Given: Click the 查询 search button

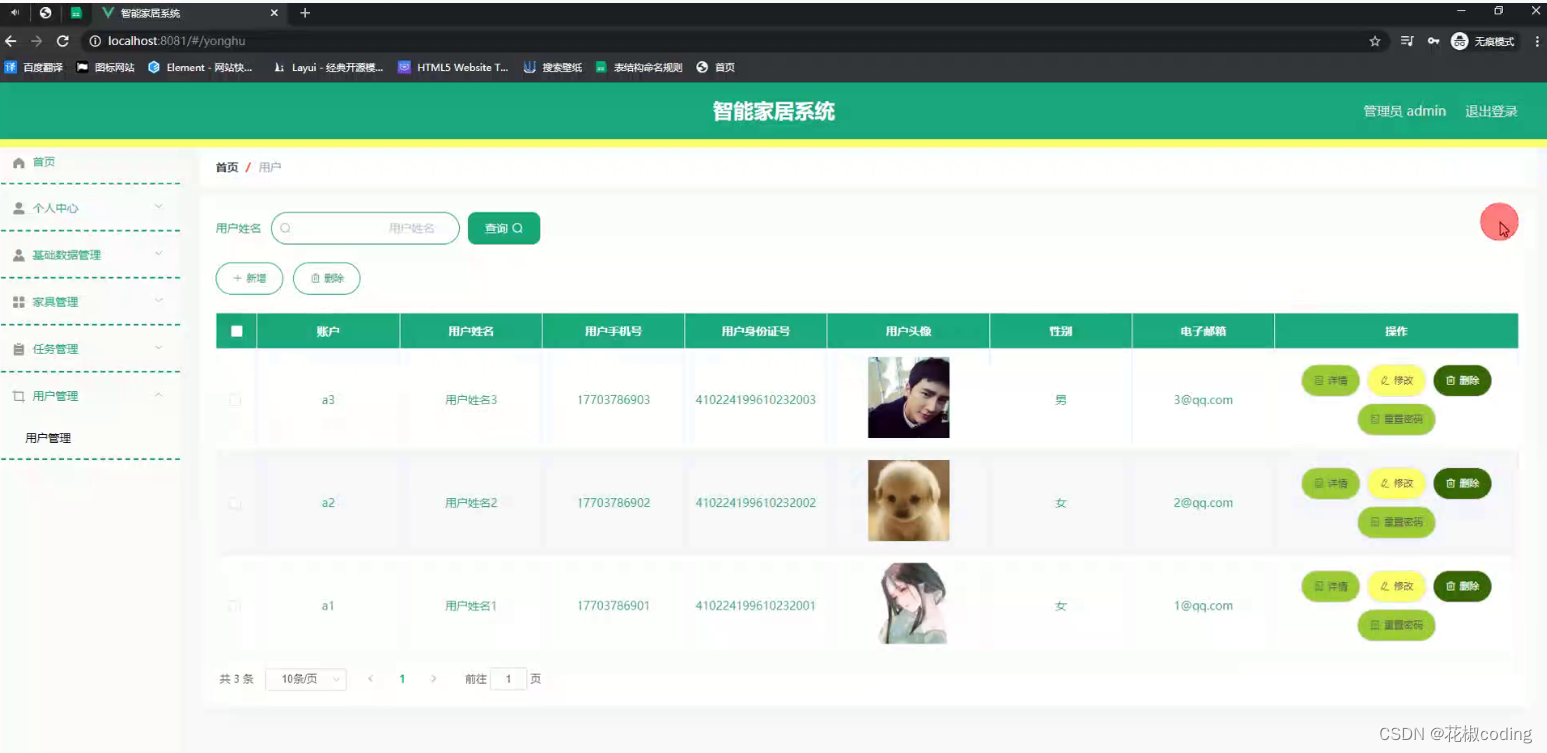Looking at the screenshot, I should pos(503,228).
